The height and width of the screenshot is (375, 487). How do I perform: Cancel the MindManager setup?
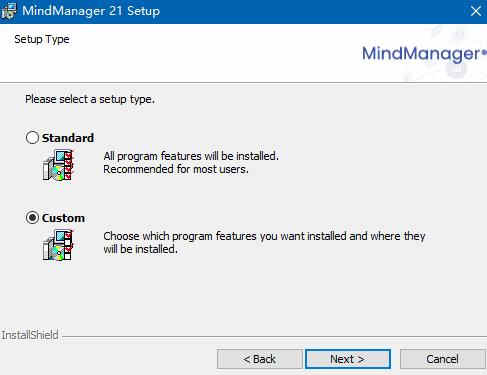pyautogui.click(x=442, y=359)
